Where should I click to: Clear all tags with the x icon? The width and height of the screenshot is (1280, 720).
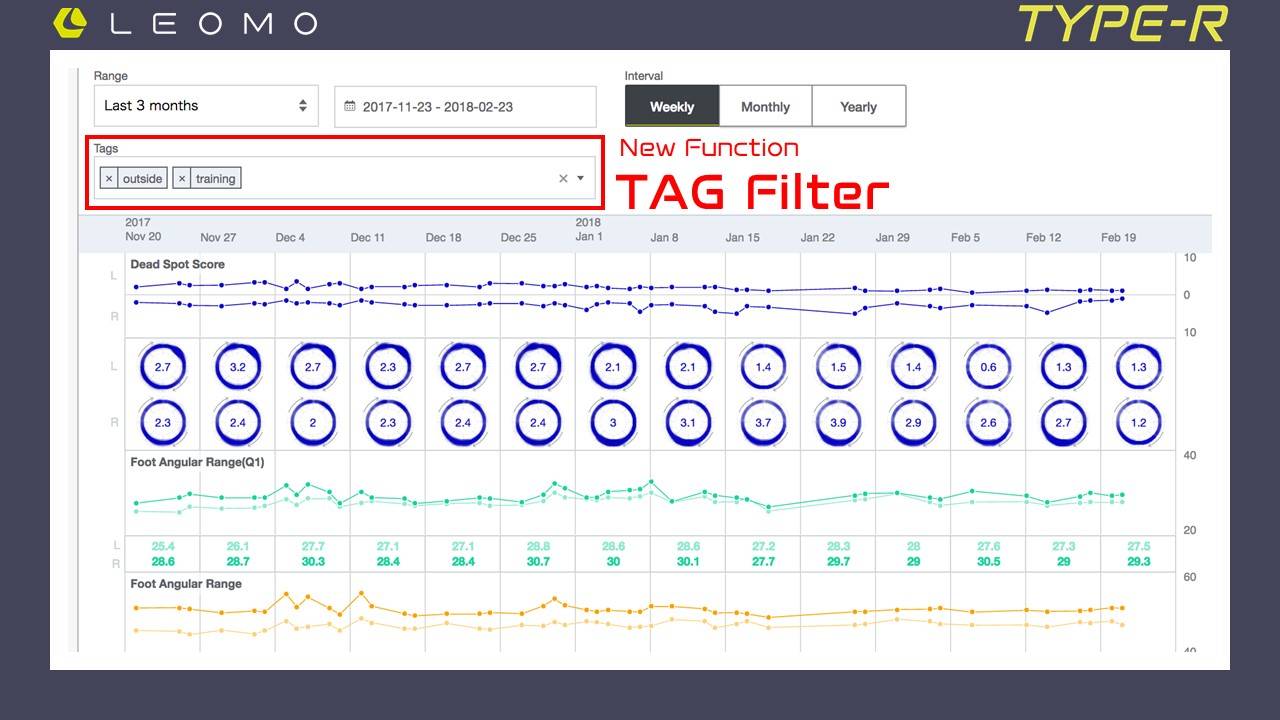click(563, 178)
